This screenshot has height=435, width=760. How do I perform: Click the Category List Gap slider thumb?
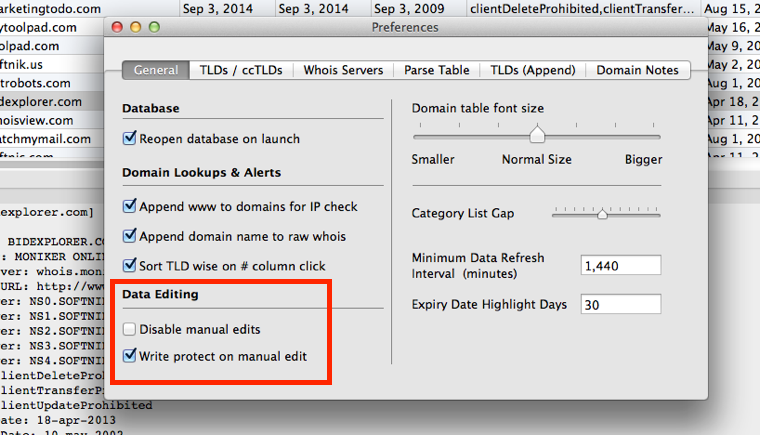click(602, 213)
